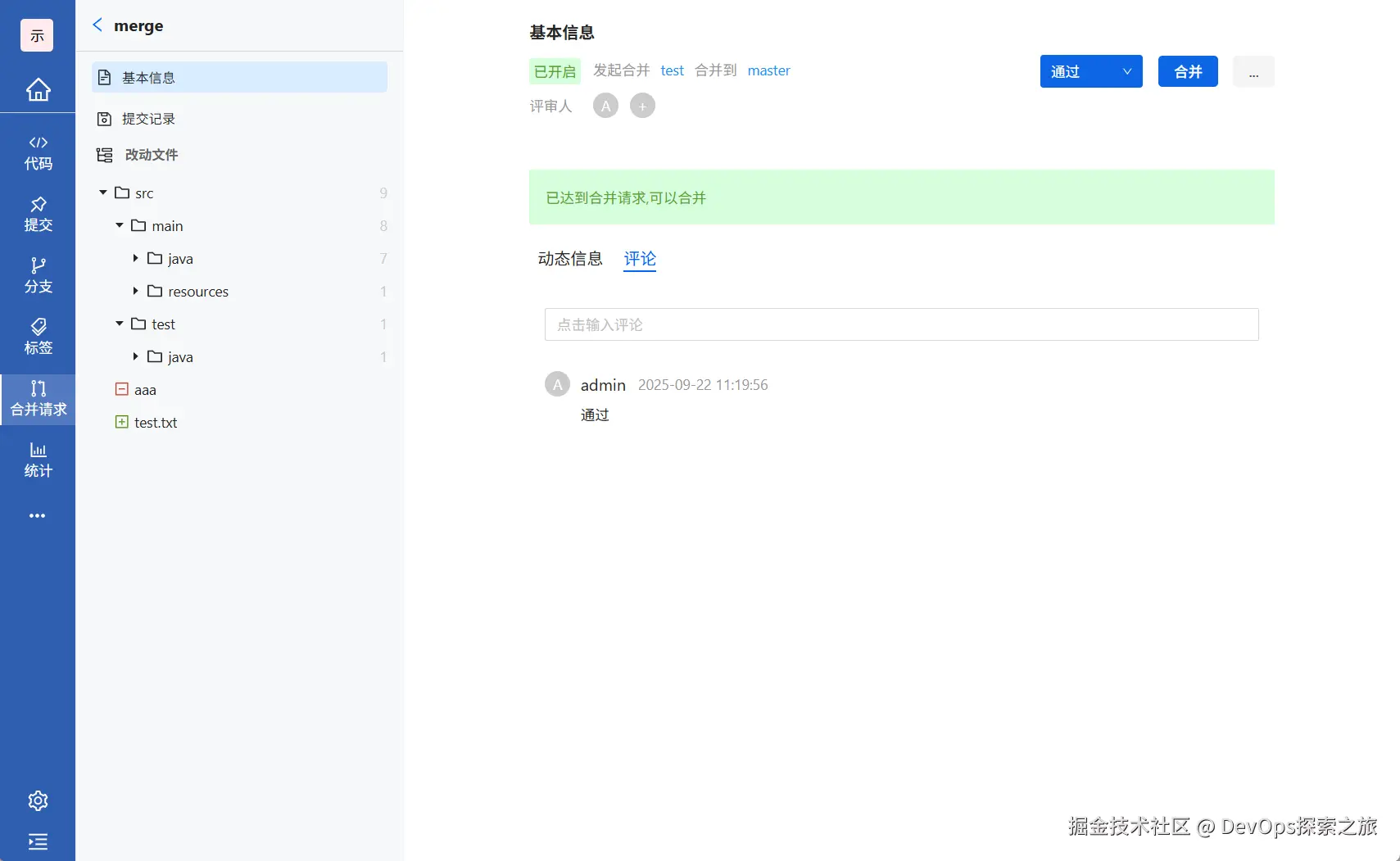Screen dimensions: 1400x861
Task: Click the project avatar 示 logo
Action: 37,35
